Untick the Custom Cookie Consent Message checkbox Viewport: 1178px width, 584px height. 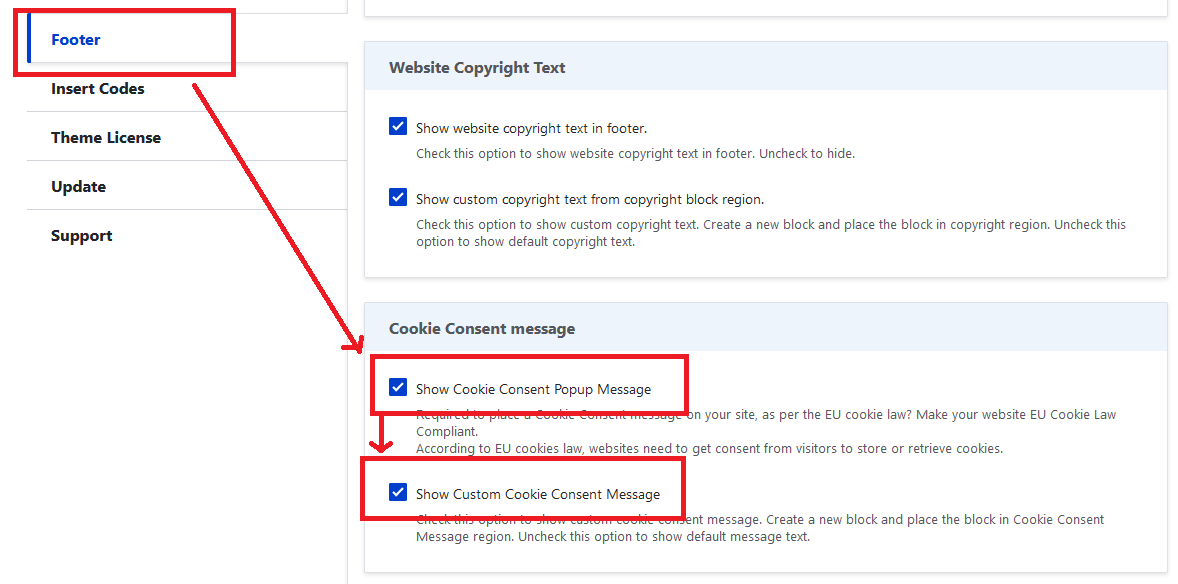[398, 493]
